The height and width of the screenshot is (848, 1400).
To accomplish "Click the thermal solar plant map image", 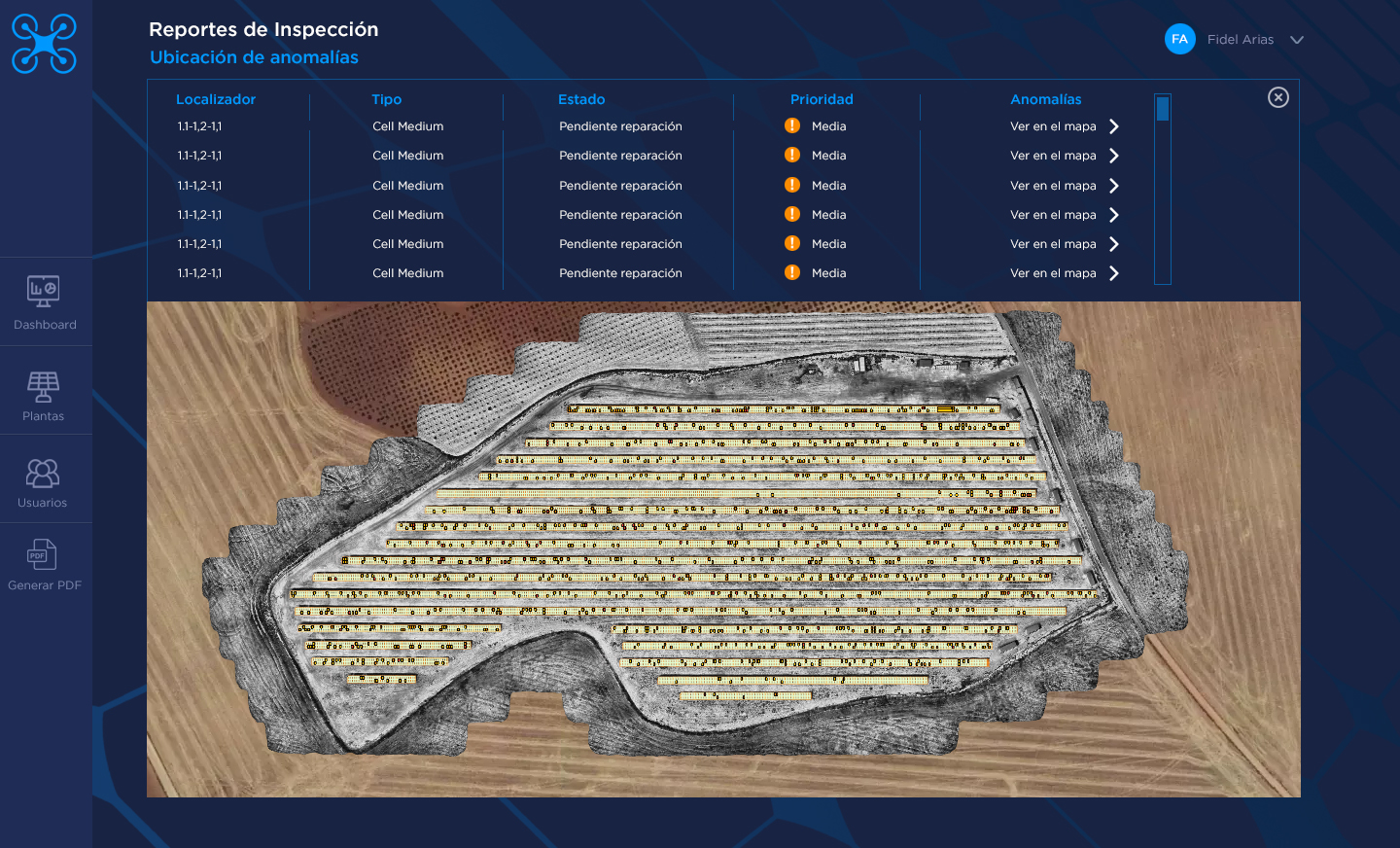I will 723,549.
